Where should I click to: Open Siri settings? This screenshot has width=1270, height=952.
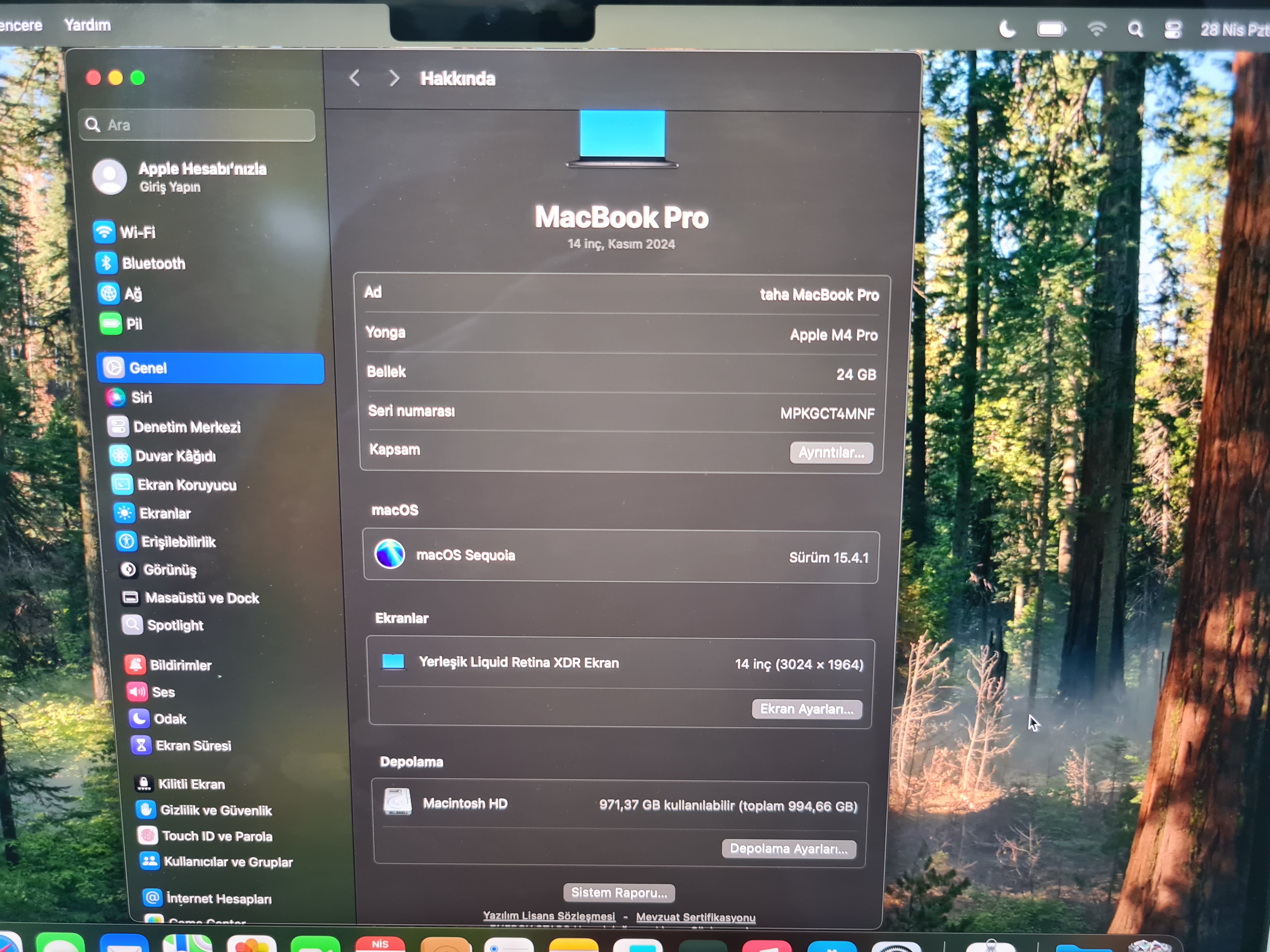click(129, 397)
